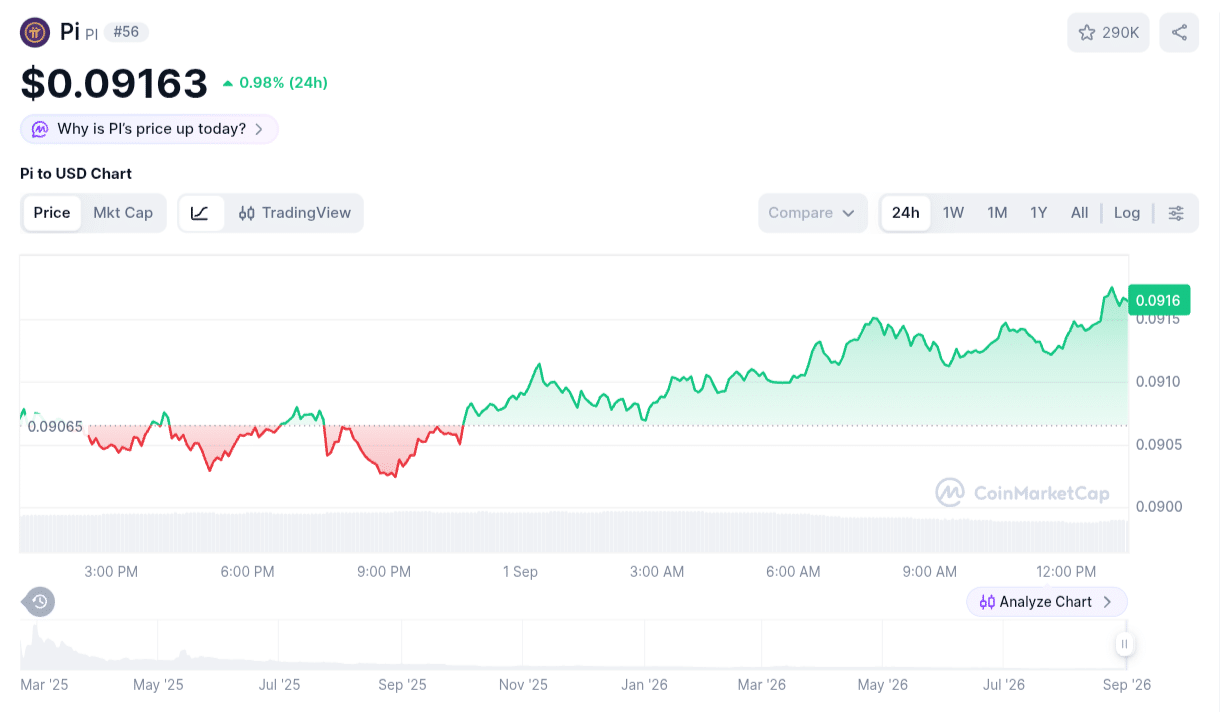The width and height of the screenshot is (1220, 712).
Task: Expand the Compare dropdown
Action: click(x=812, y=213)
